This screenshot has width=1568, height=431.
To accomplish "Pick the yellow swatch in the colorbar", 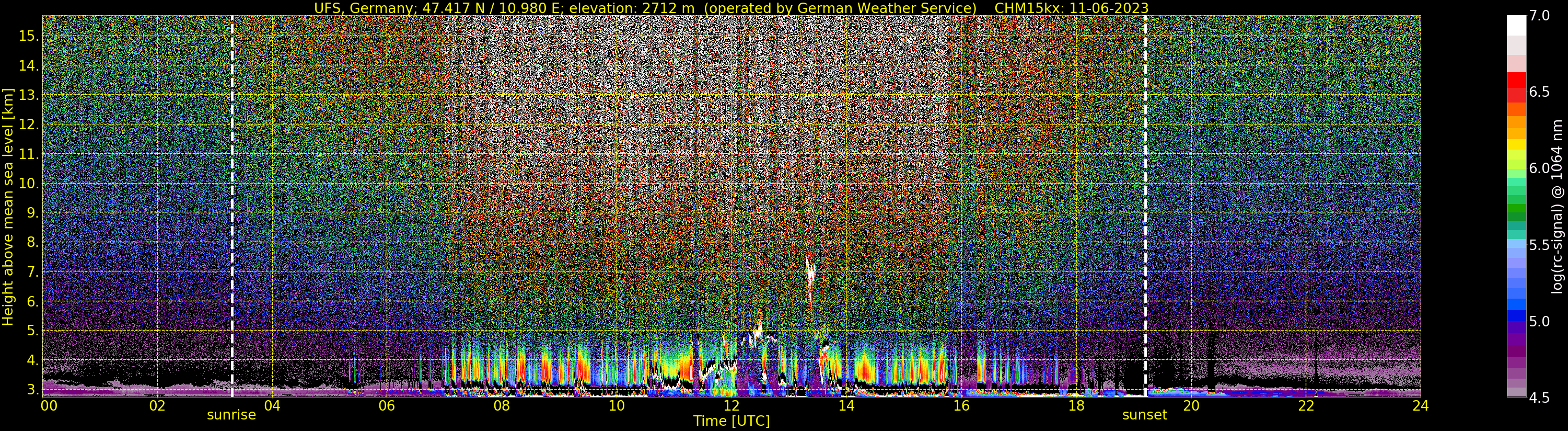I will (1516, 144).
